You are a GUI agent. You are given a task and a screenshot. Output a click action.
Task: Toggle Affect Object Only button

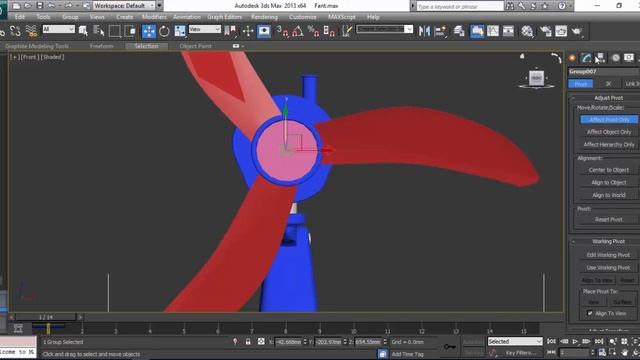tap(609, 132)
